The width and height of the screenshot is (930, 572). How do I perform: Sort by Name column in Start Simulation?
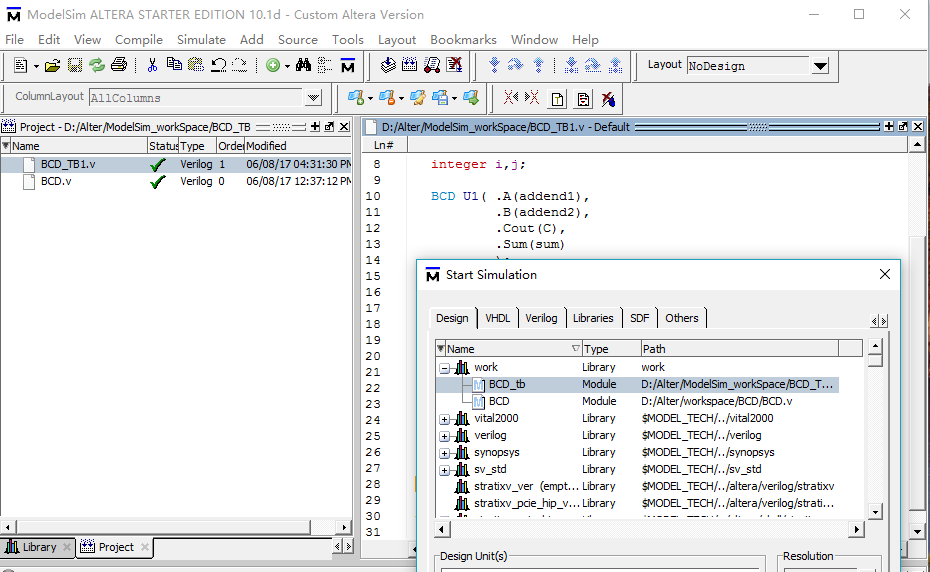(513, 349)
